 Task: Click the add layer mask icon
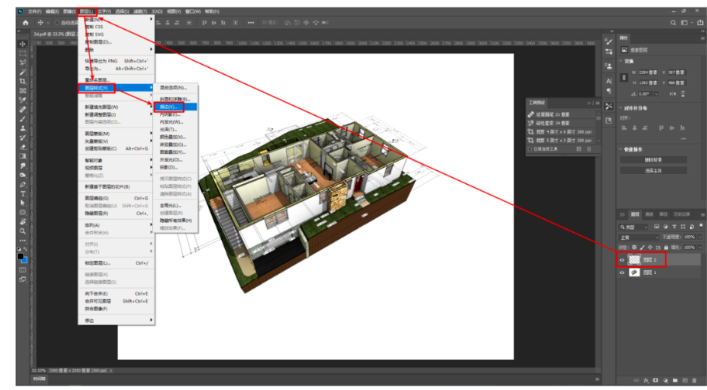656,381
